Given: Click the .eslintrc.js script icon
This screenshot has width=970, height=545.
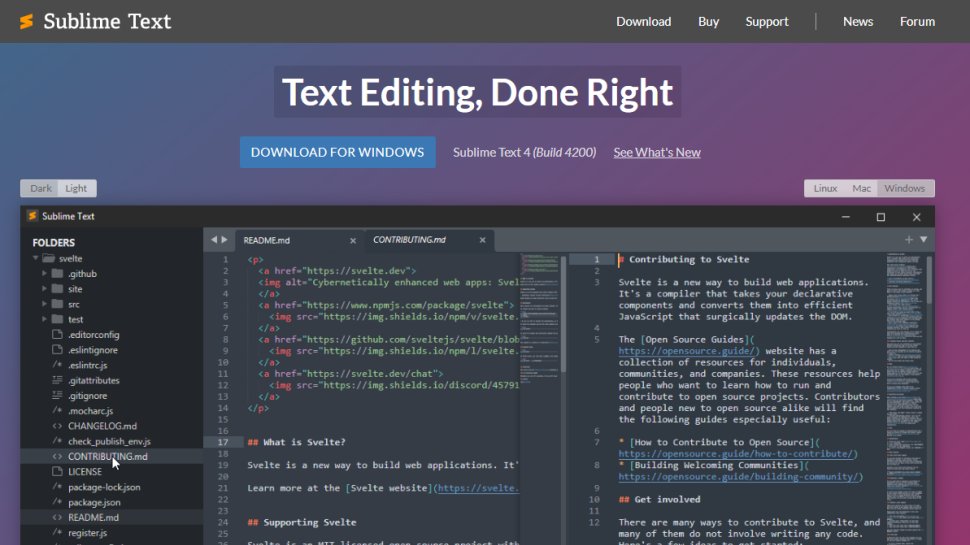Looking at the screenshot, I should pos(58,365).
